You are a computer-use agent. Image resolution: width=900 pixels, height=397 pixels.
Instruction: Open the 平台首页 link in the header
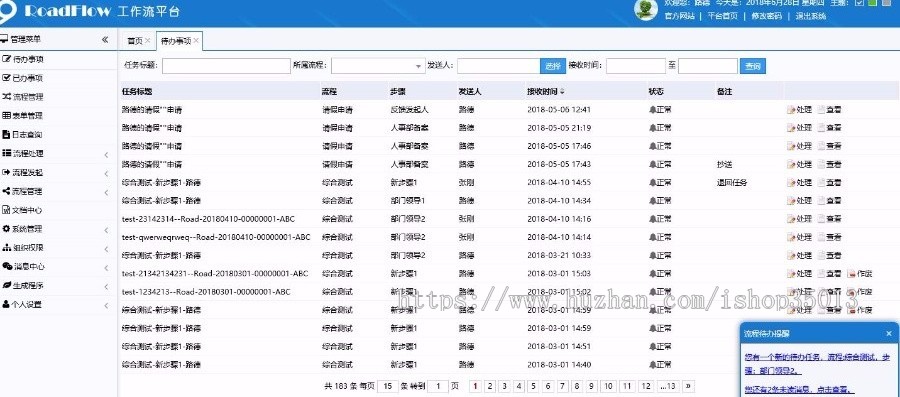(723, 17)
